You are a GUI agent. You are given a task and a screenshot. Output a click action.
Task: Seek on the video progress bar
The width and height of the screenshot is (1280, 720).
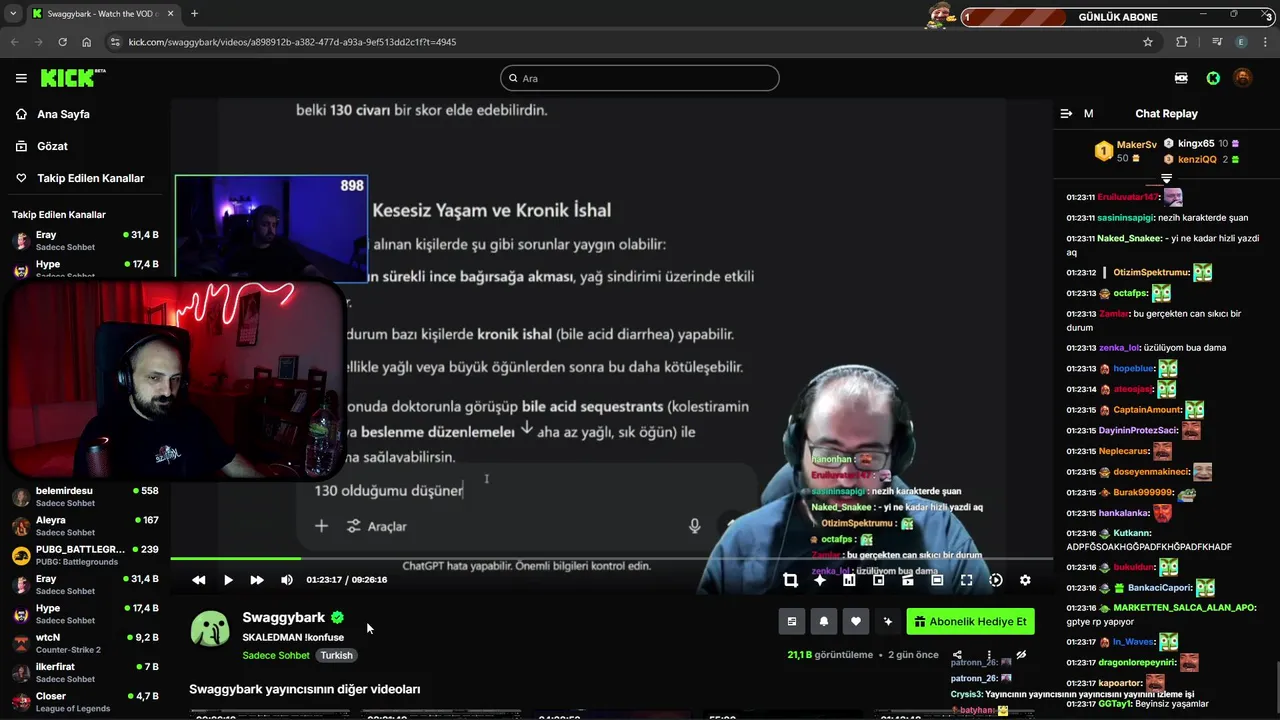(x=611, y=558)
